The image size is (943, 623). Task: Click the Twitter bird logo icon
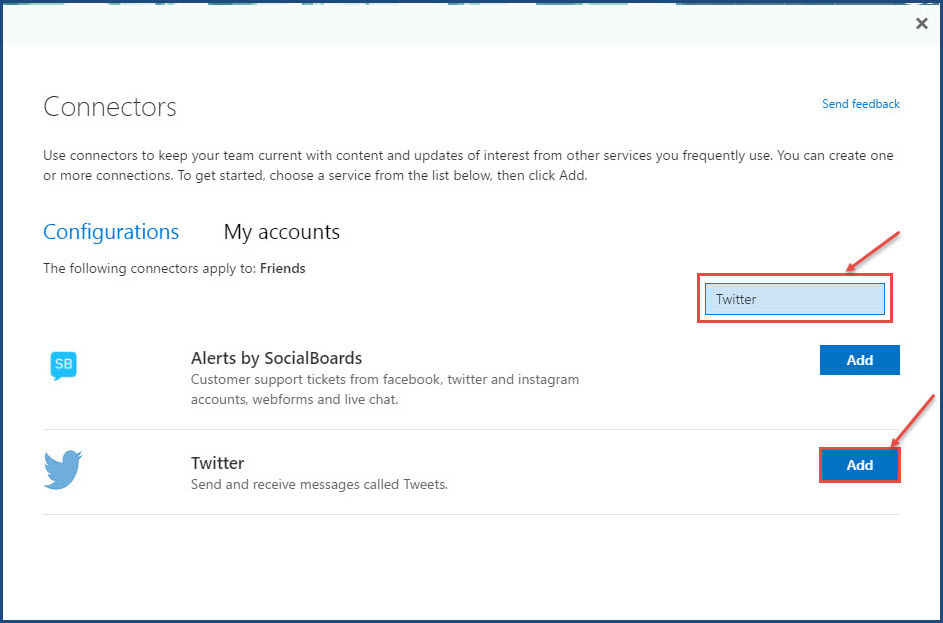(63, 469)
